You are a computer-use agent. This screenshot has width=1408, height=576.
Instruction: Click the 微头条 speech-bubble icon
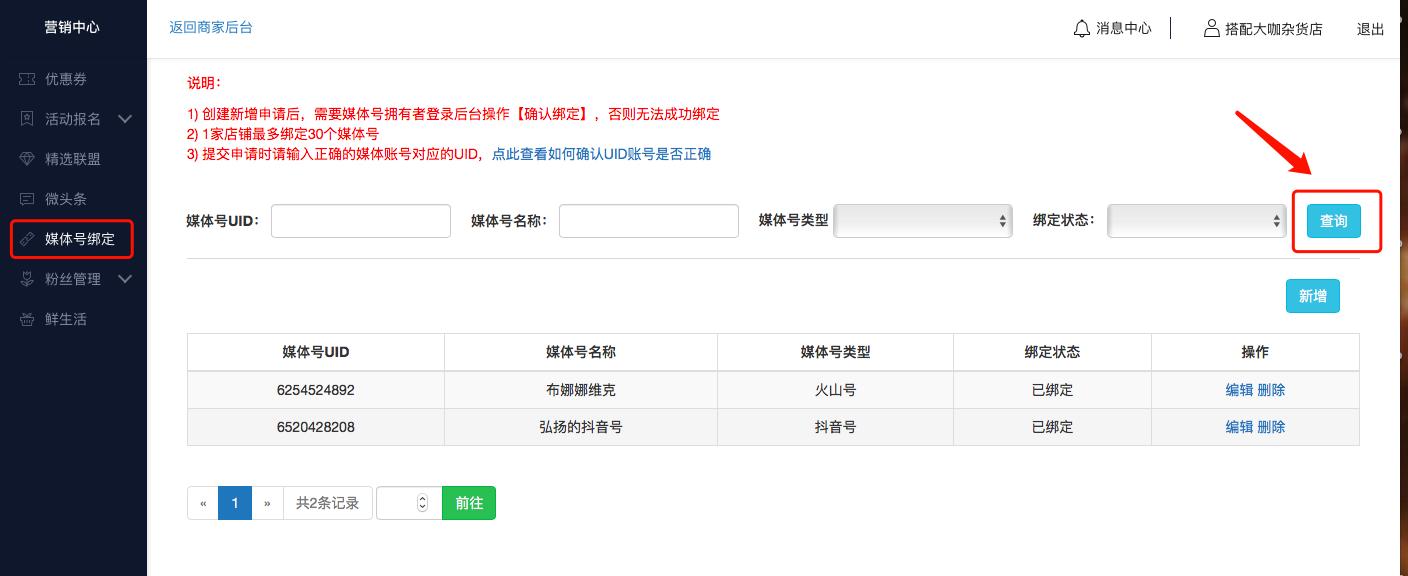[x=25, y=199]
